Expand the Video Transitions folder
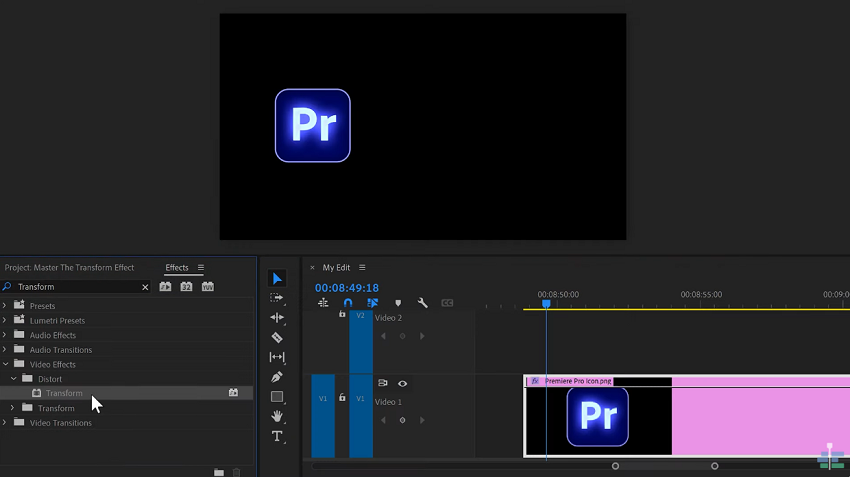This screenshot has height=477, width=850. coord(4,423)
